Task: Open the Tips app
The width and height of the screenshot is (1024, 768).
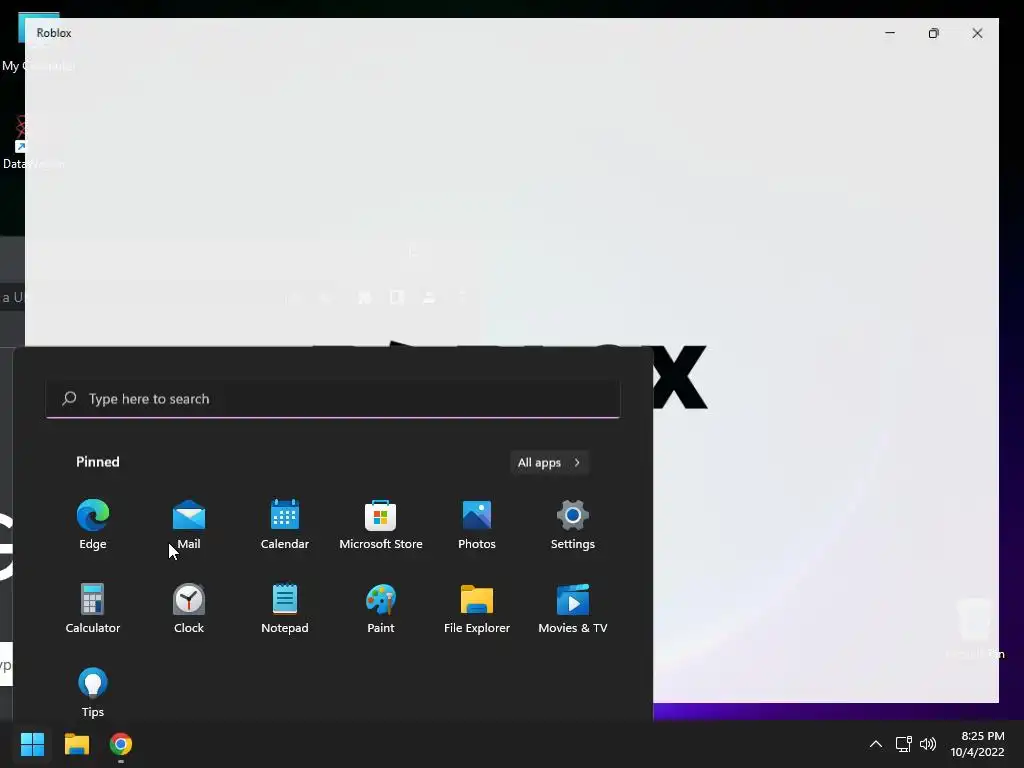Action: pos(93,692)
